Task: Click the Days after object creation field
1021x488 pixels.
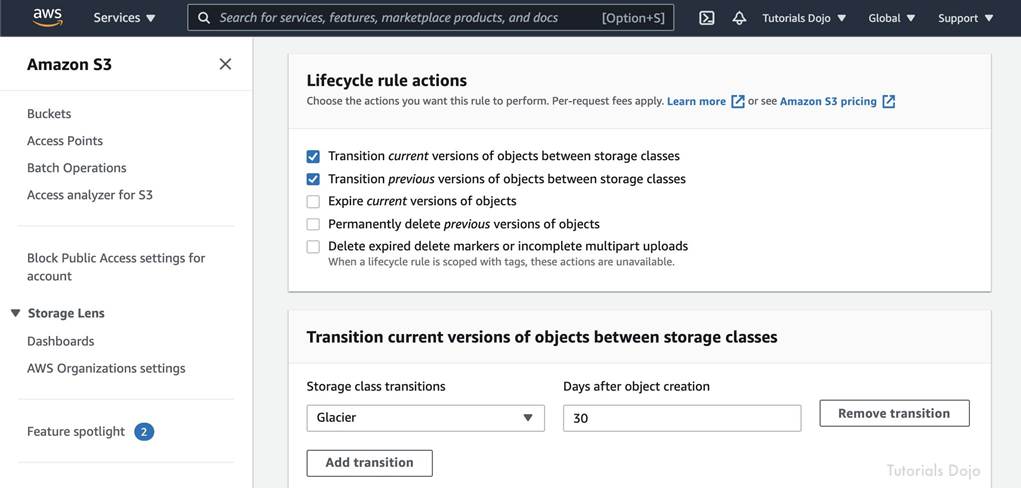Action: coord(682,418)
